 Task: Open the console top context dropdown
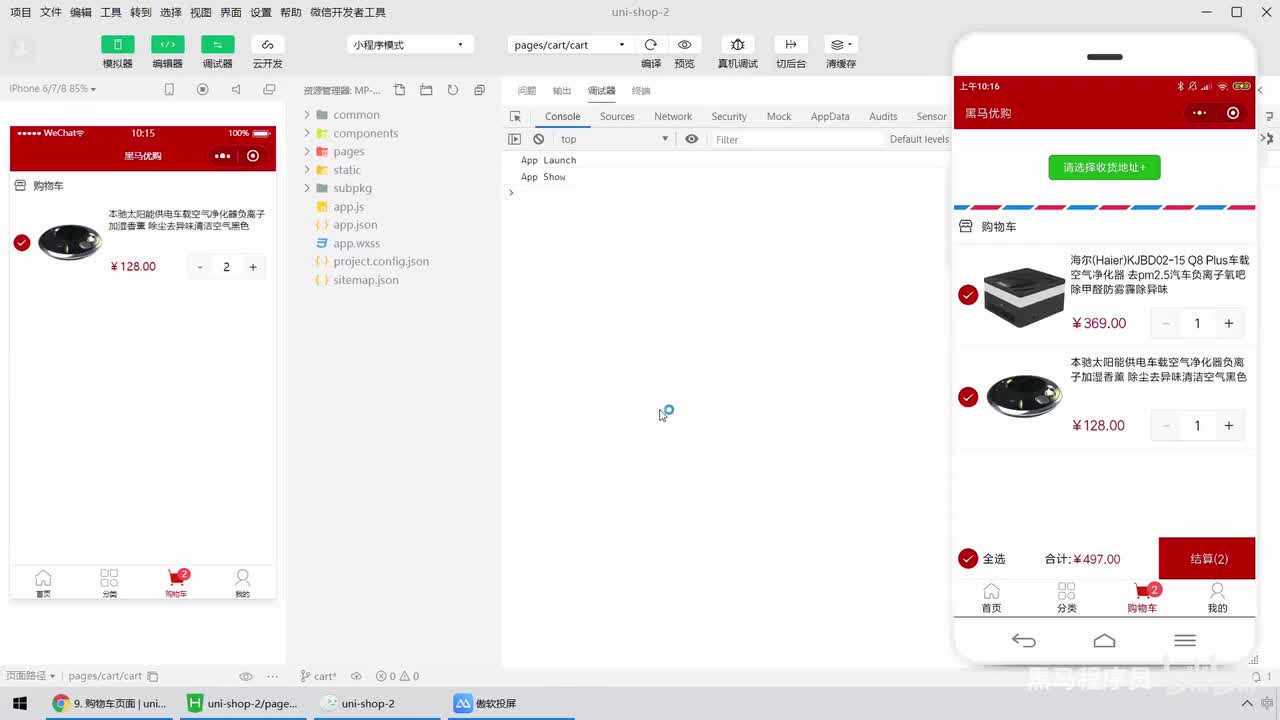pos(613,139)
